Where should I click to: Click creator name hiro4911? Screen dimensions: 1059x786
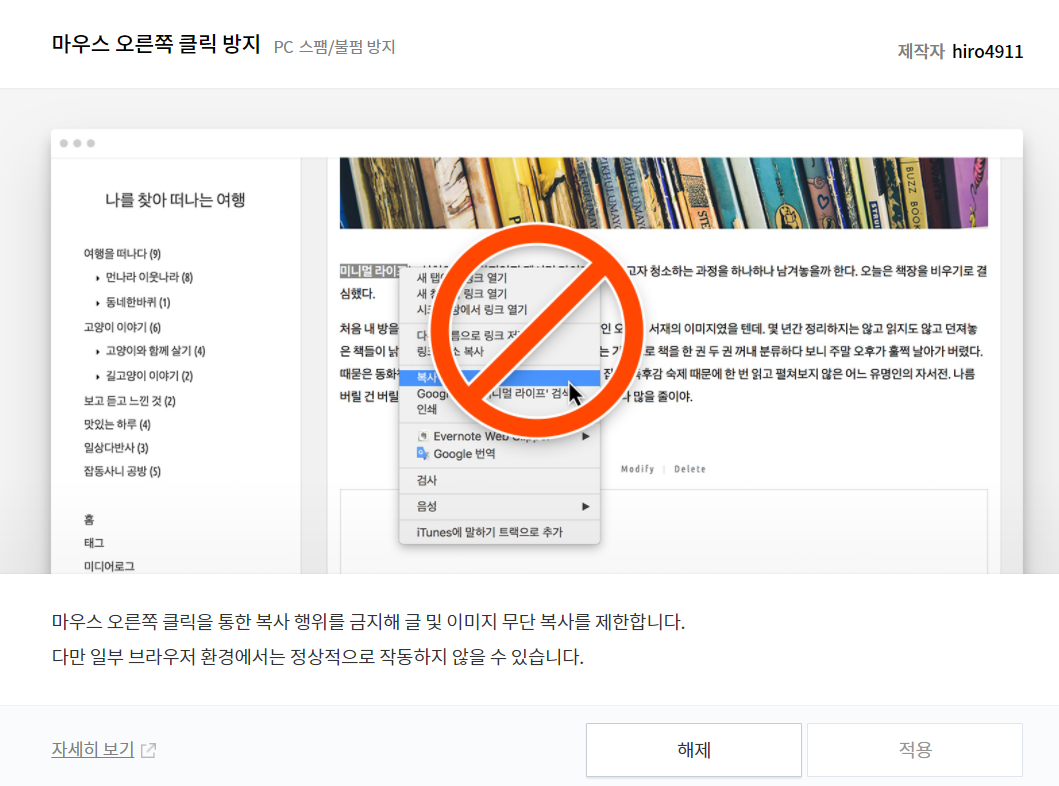click(987, 51)
